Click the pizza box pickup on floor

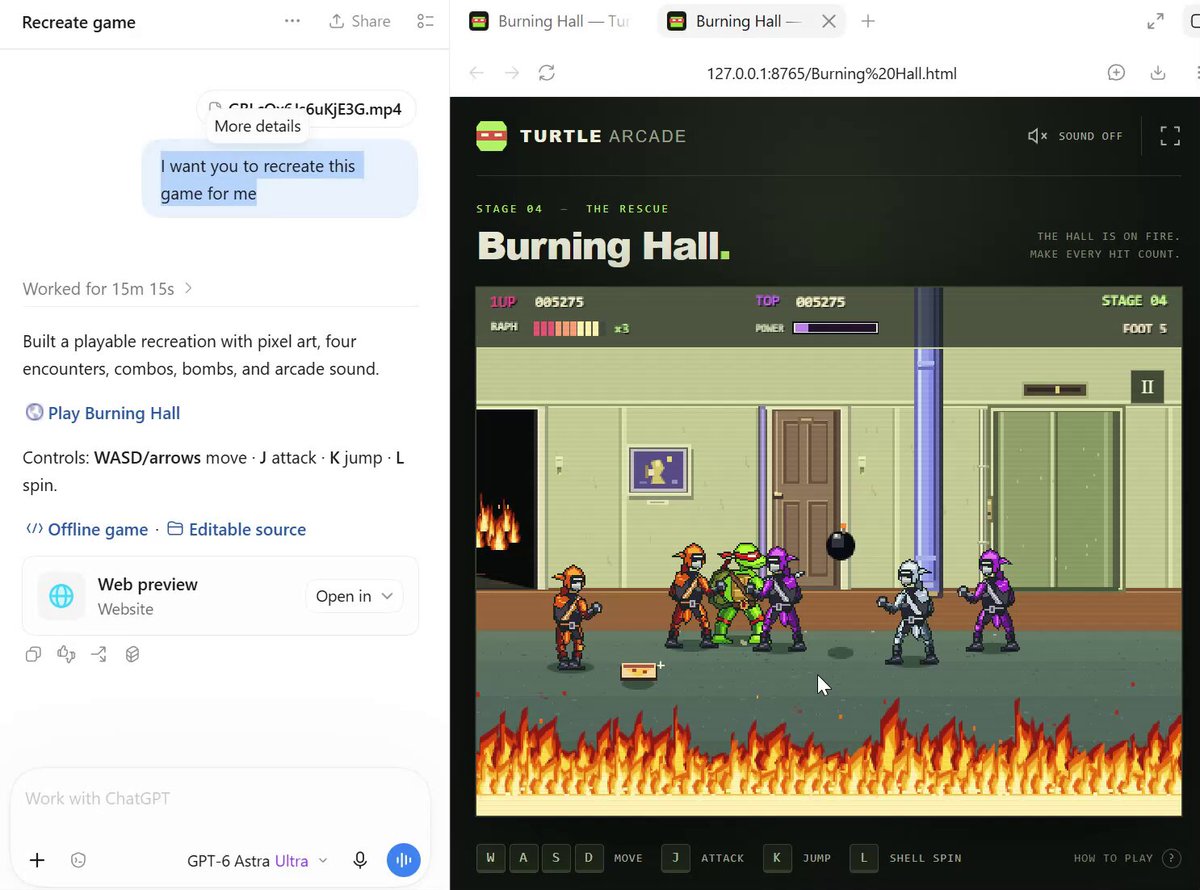point(640,670)
